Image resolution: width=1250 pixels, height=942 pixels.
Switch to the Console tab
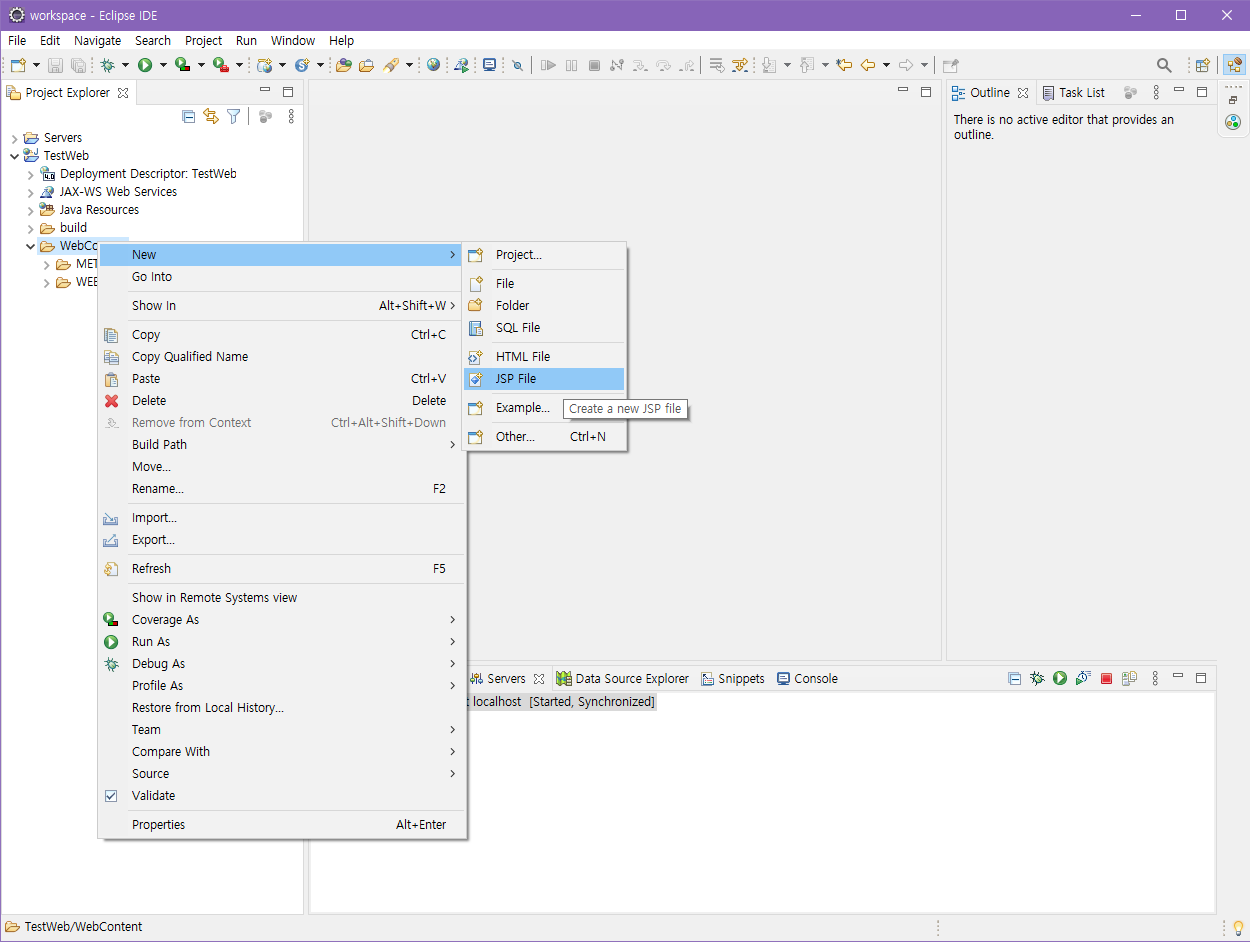(x=807, y=678)
